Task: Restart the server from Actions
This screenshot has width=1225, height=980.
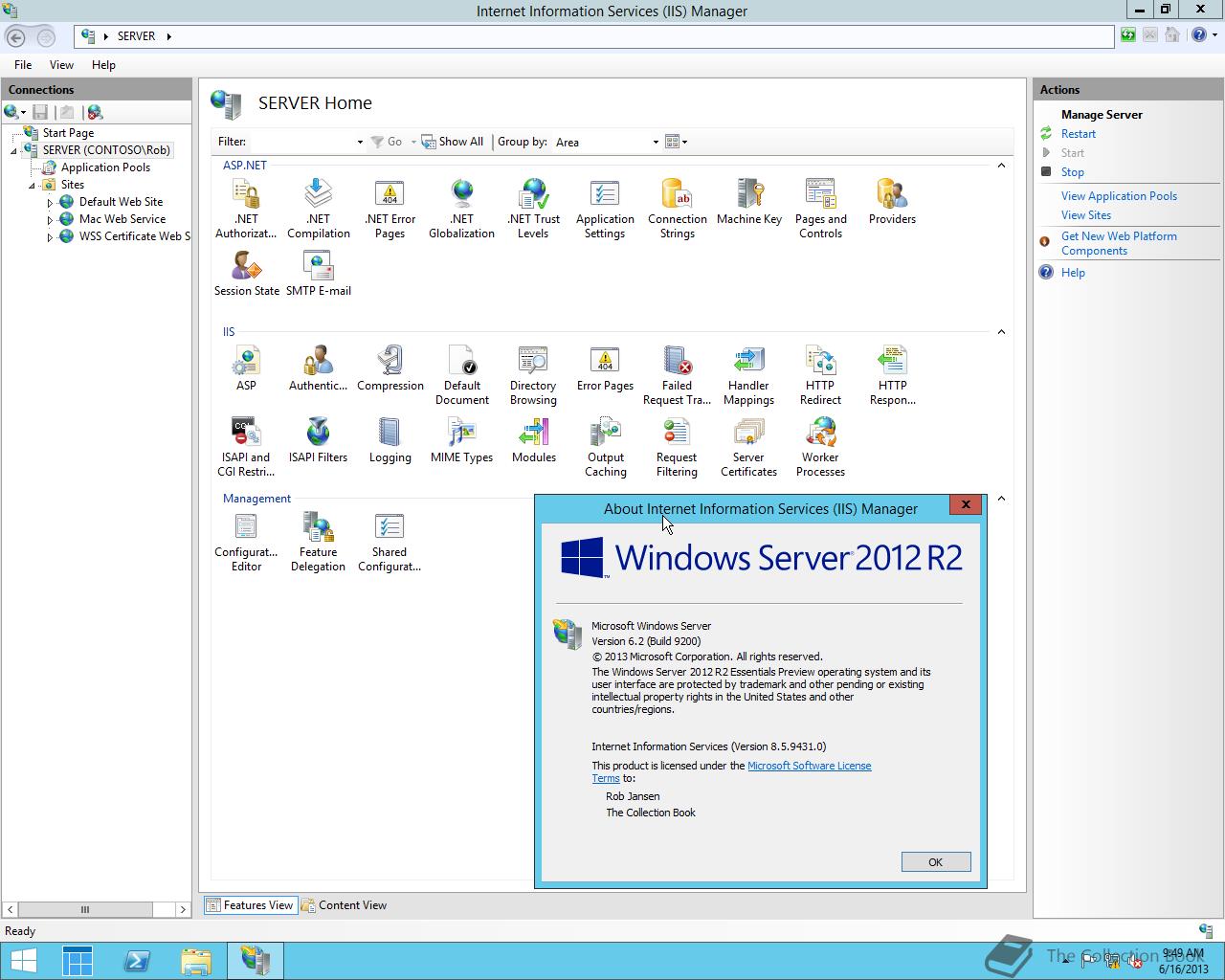Action: click(x=1079, y=134)
